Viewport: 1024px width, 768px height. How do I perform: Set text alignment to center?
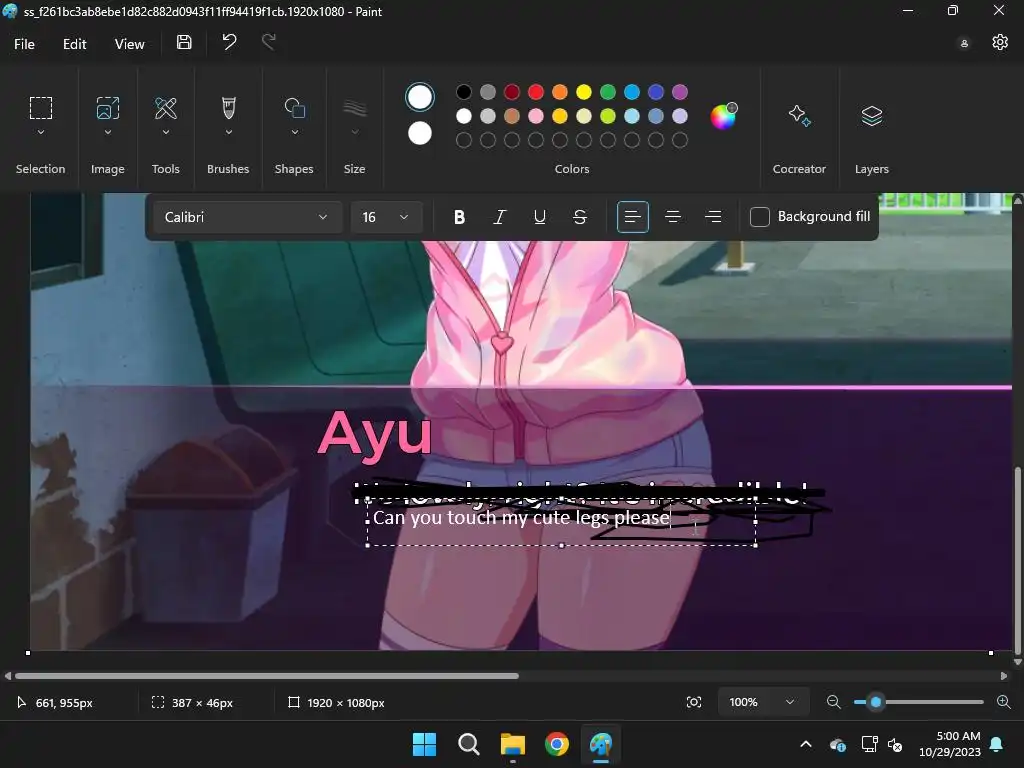[673, 217]
